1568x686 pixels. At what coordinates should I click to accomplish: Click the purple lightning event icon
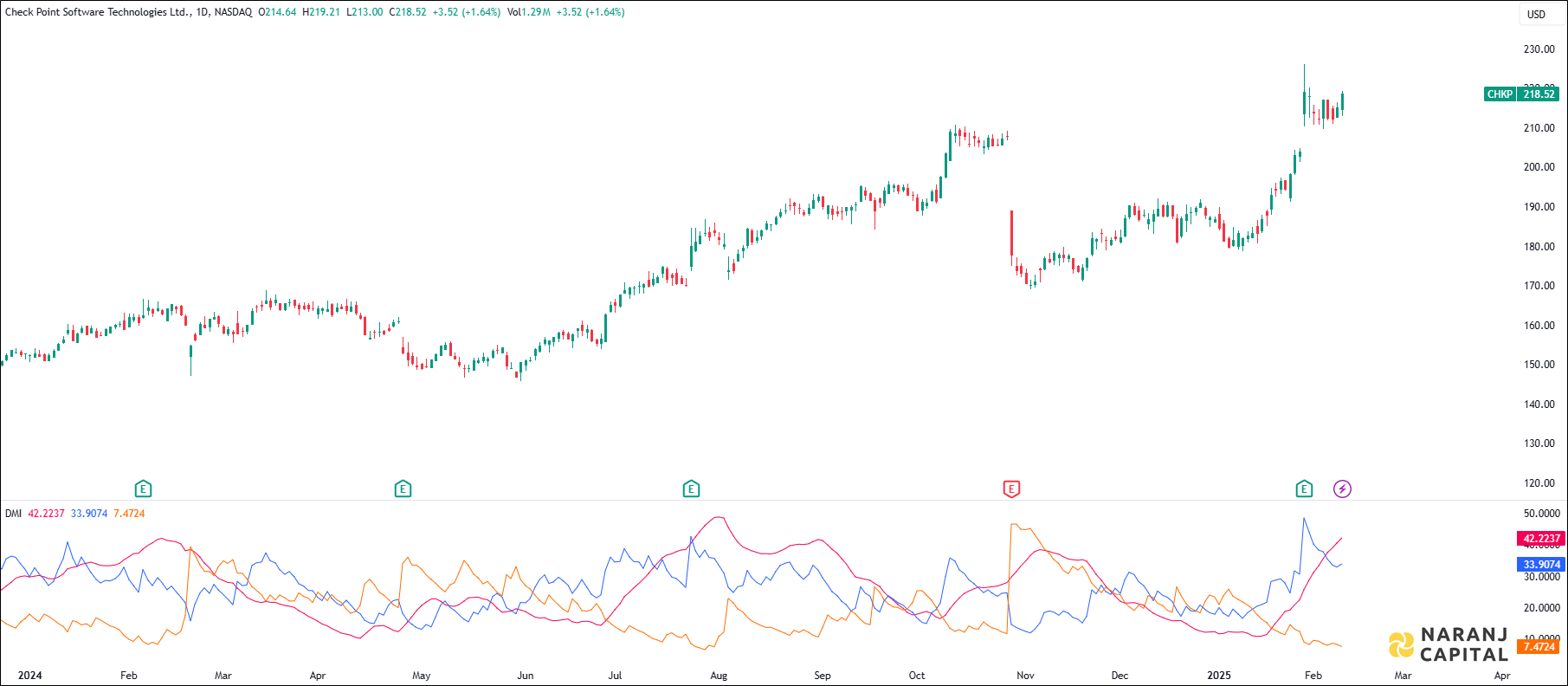click(1342, 489)
